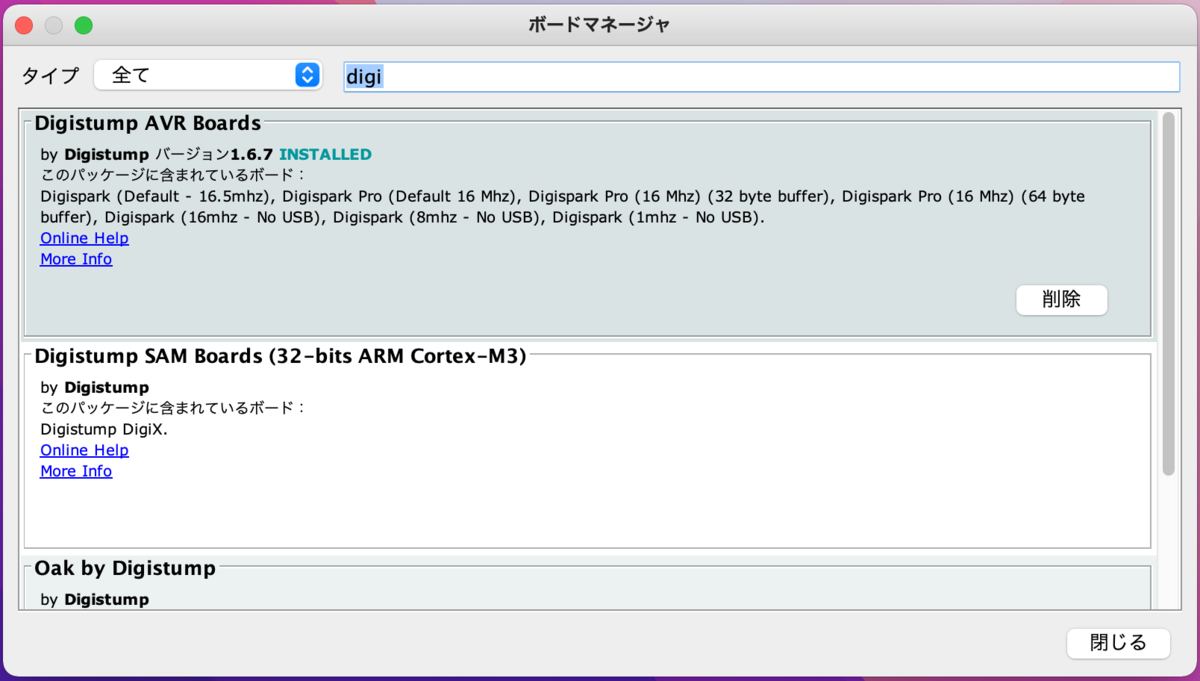Select the Digistump AVR Boards package title
Screen dimensions: 1200x681
(148, 123)
